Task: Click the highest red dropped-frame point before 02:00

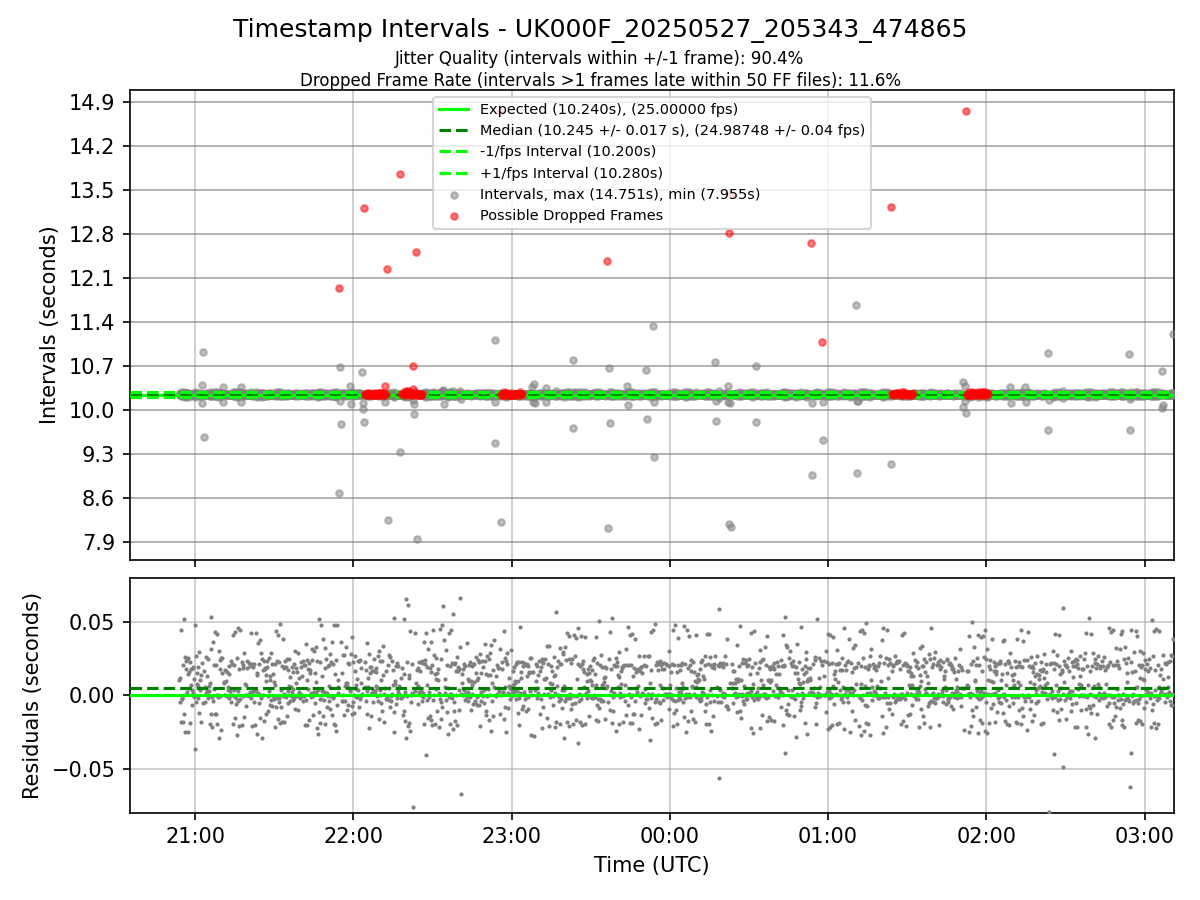Action: 966,111
